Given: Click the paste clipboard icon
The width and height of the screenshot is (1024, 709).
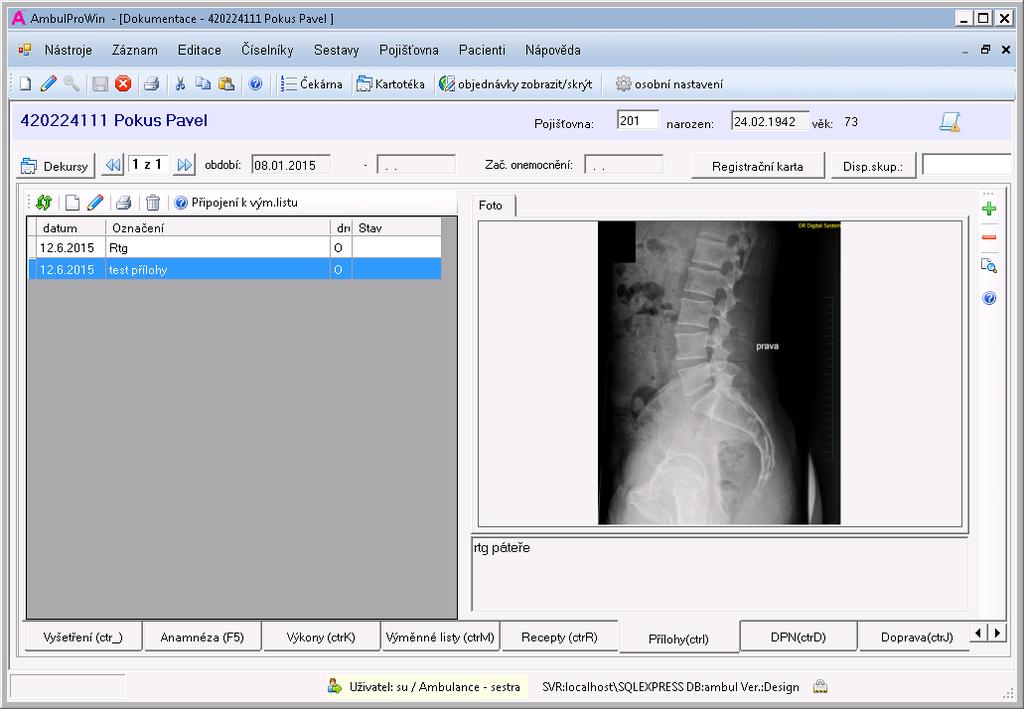Looking at the screenshot, I should 226,84.
